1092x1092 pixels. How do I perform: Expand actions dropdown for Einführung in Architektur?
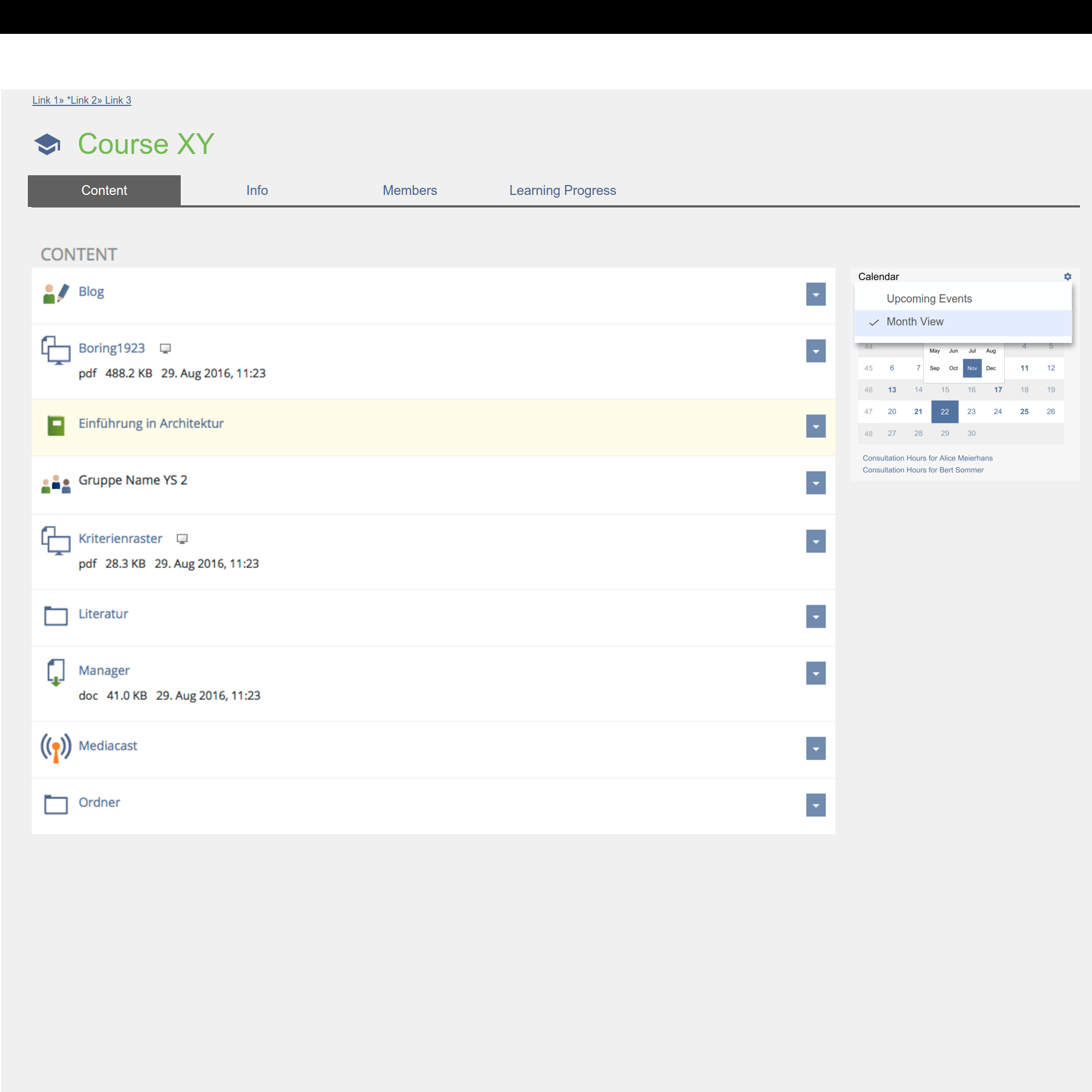tap(816, 426)
